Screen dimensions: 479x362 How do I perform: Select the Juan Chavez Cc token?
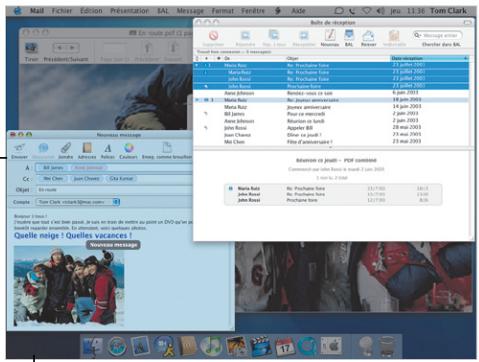[x=87, y=179]
